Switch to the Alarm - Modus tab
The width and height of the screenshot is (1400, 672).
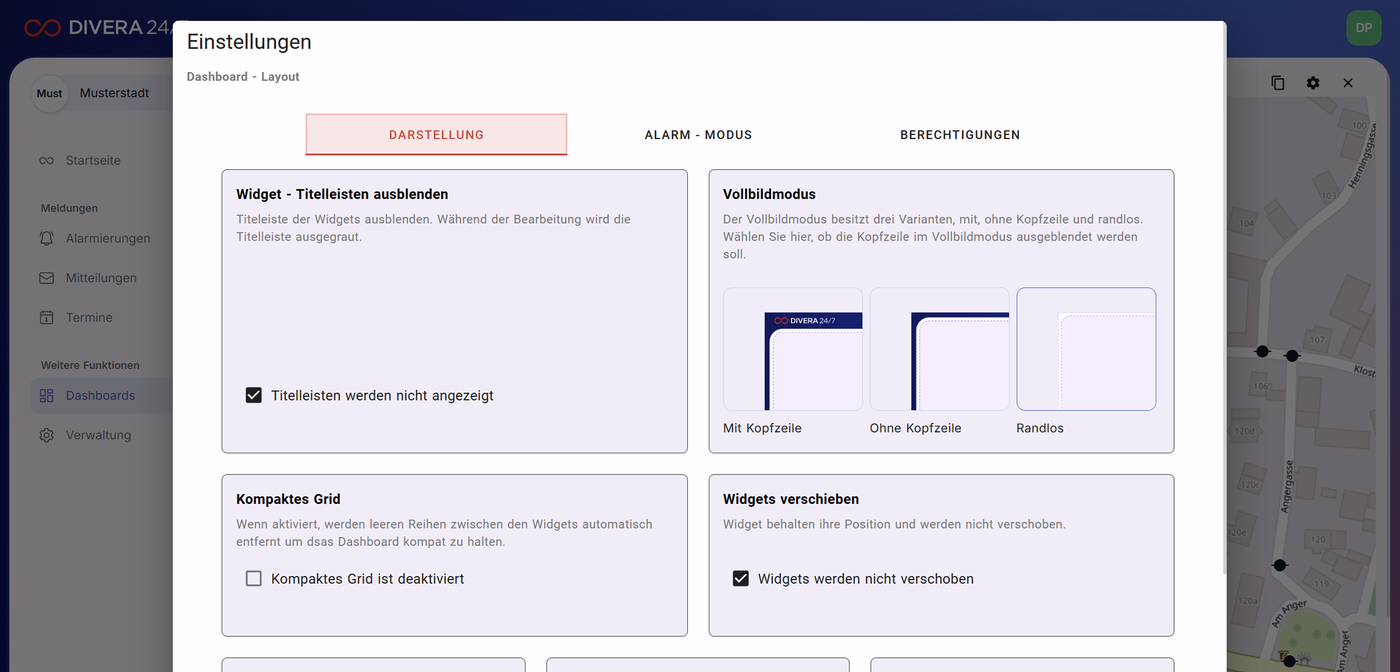tap(698, 135)
